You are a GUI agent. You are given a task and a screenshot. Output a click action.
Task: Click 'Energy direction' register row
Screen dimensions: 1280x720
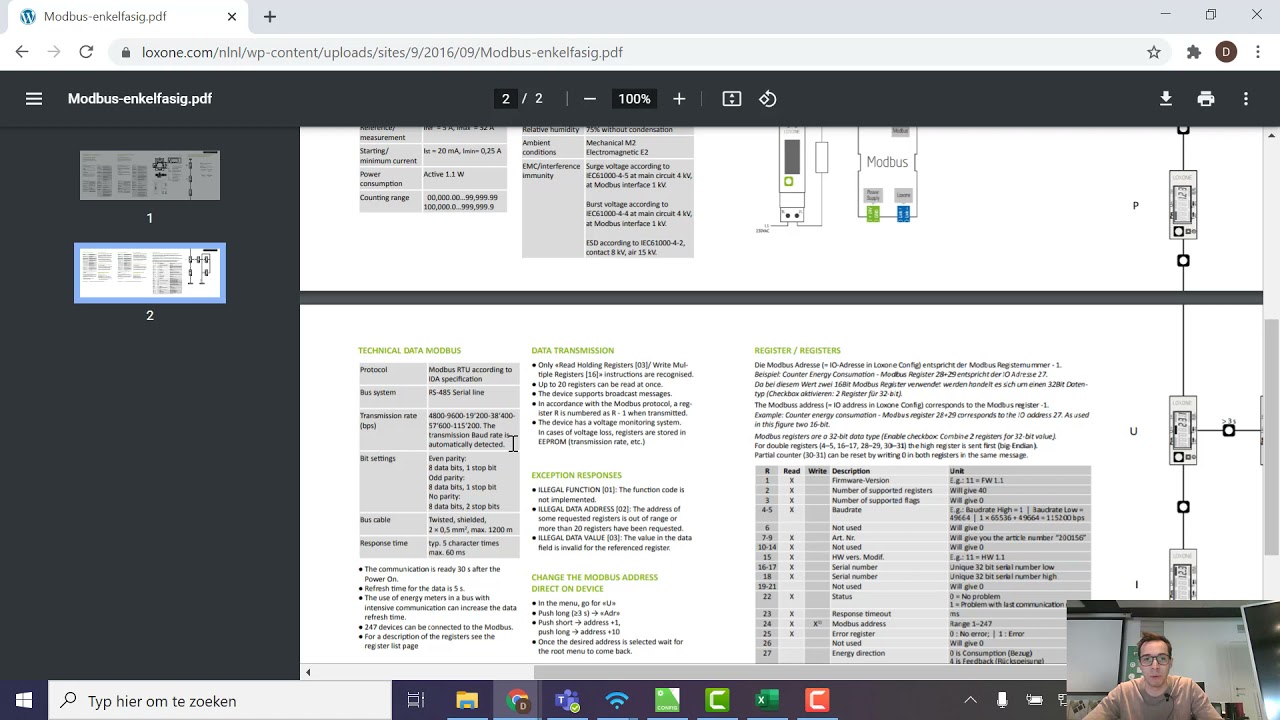(858, 653)
